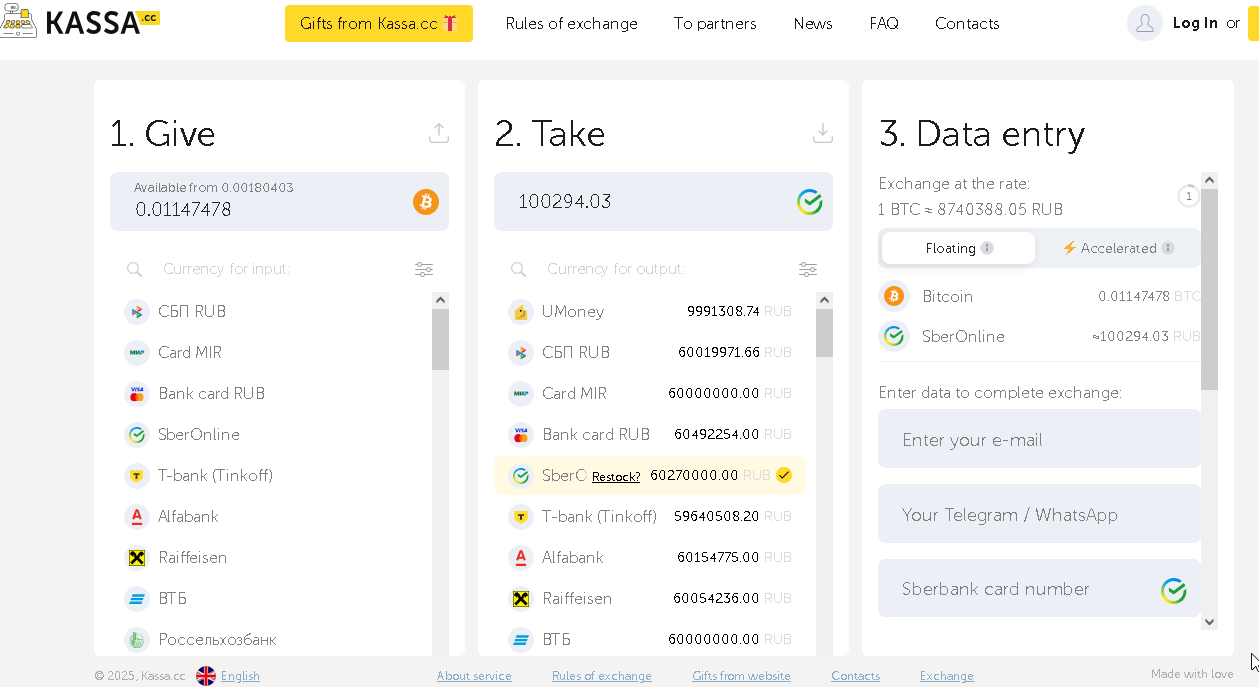Screen dimensions: 1259x687
Task: Select Alfabank in Take list
Action: tap(650, 557)
